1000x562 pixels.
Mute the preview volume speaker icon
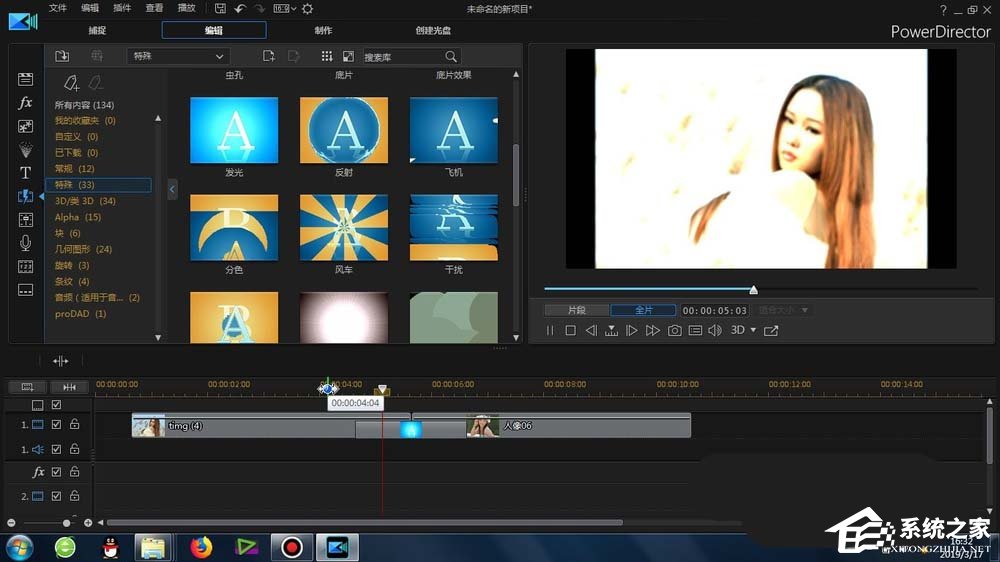pos(715,330)
